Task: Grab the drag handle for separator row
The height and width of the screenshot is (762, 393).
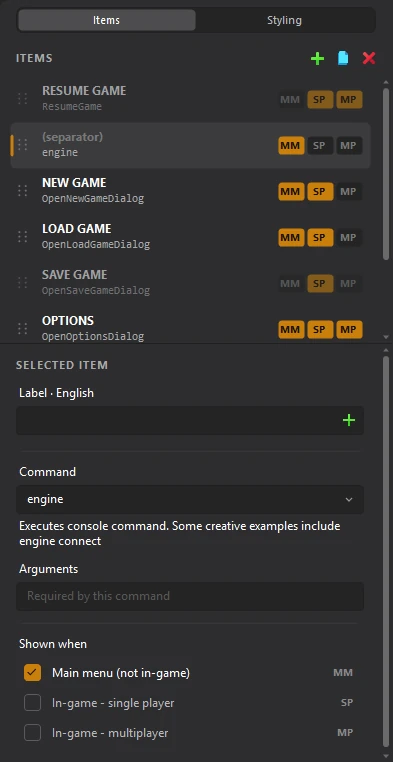Action: (x=22, y=145)
